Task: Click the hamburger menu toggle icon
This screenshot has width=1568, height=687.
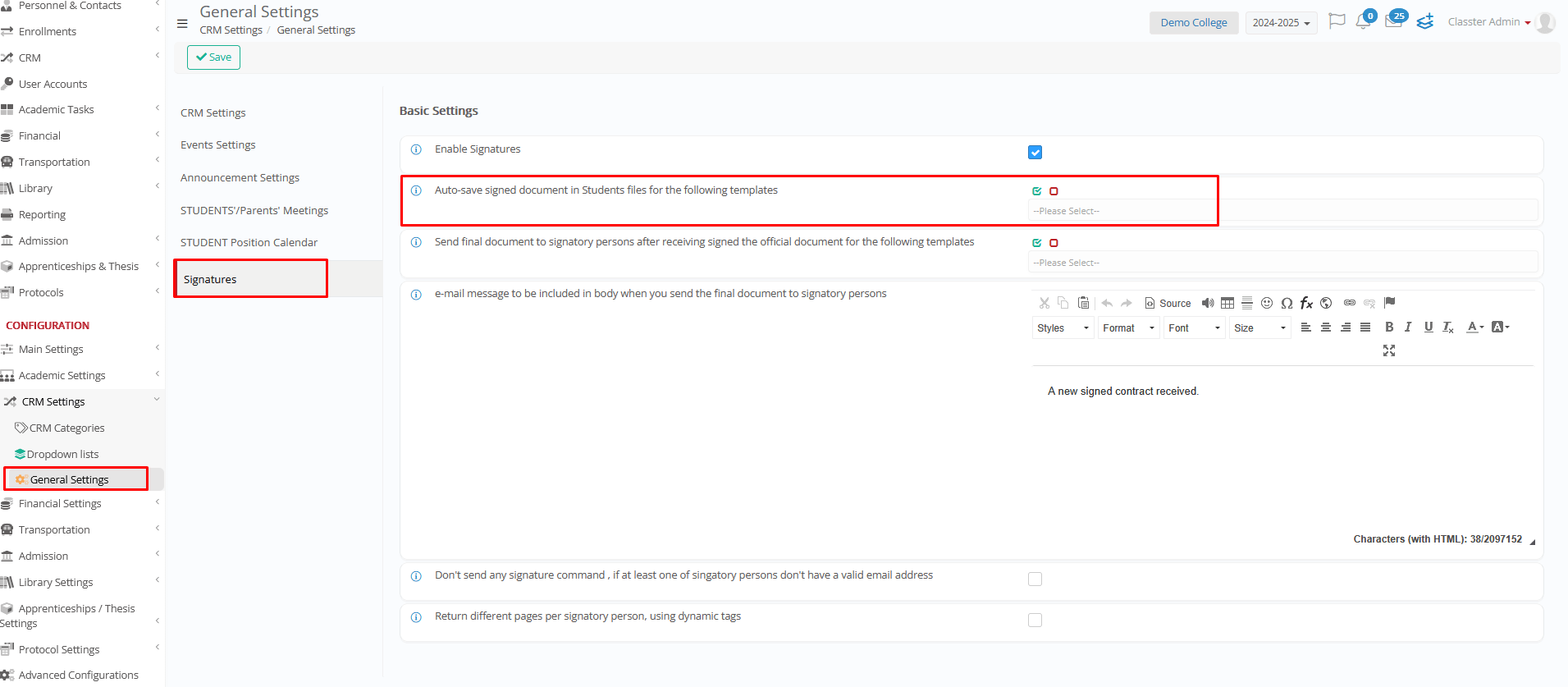Action: point(182,24)
